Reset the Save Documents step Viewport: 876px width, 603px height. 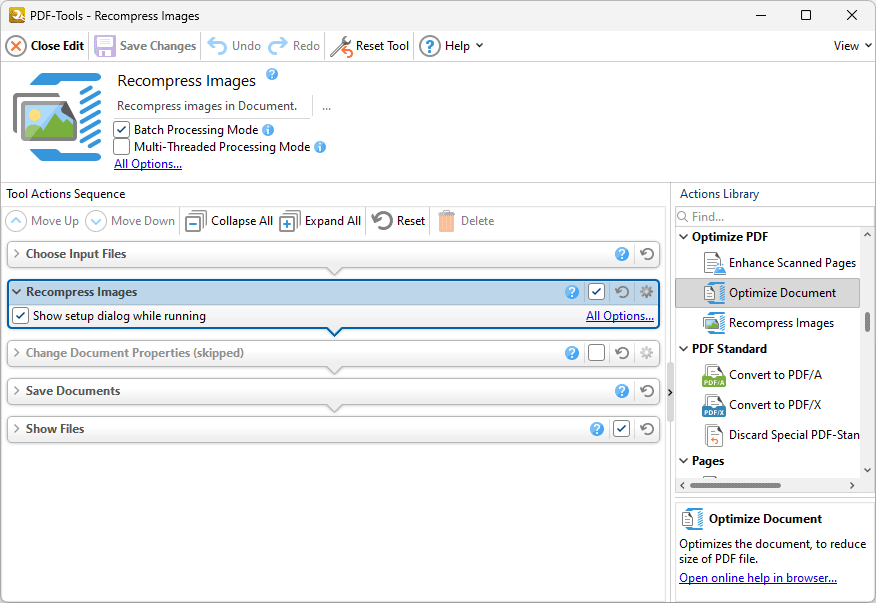(647, 391)
